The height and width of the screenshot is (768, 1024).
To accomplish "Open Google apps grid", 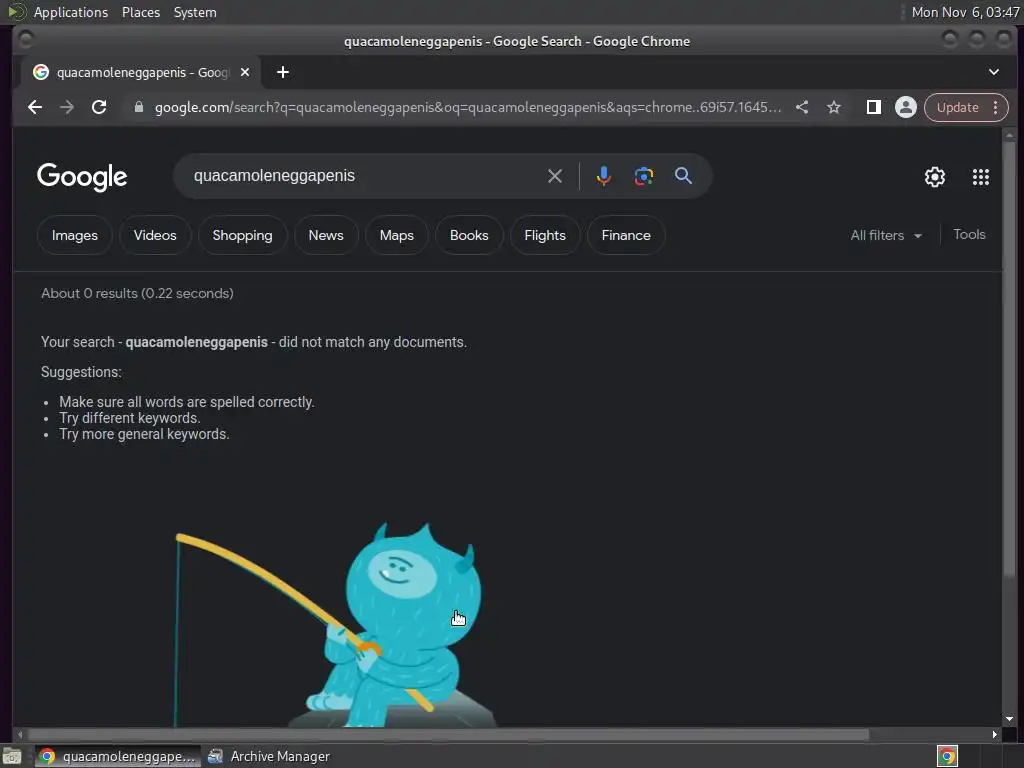I will click(x=980, y=177).
